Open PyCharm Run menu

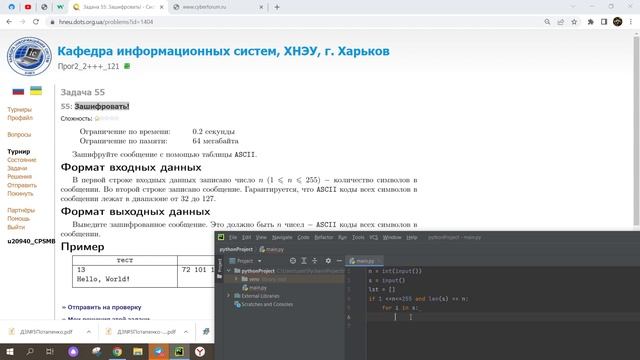point(342,237)
